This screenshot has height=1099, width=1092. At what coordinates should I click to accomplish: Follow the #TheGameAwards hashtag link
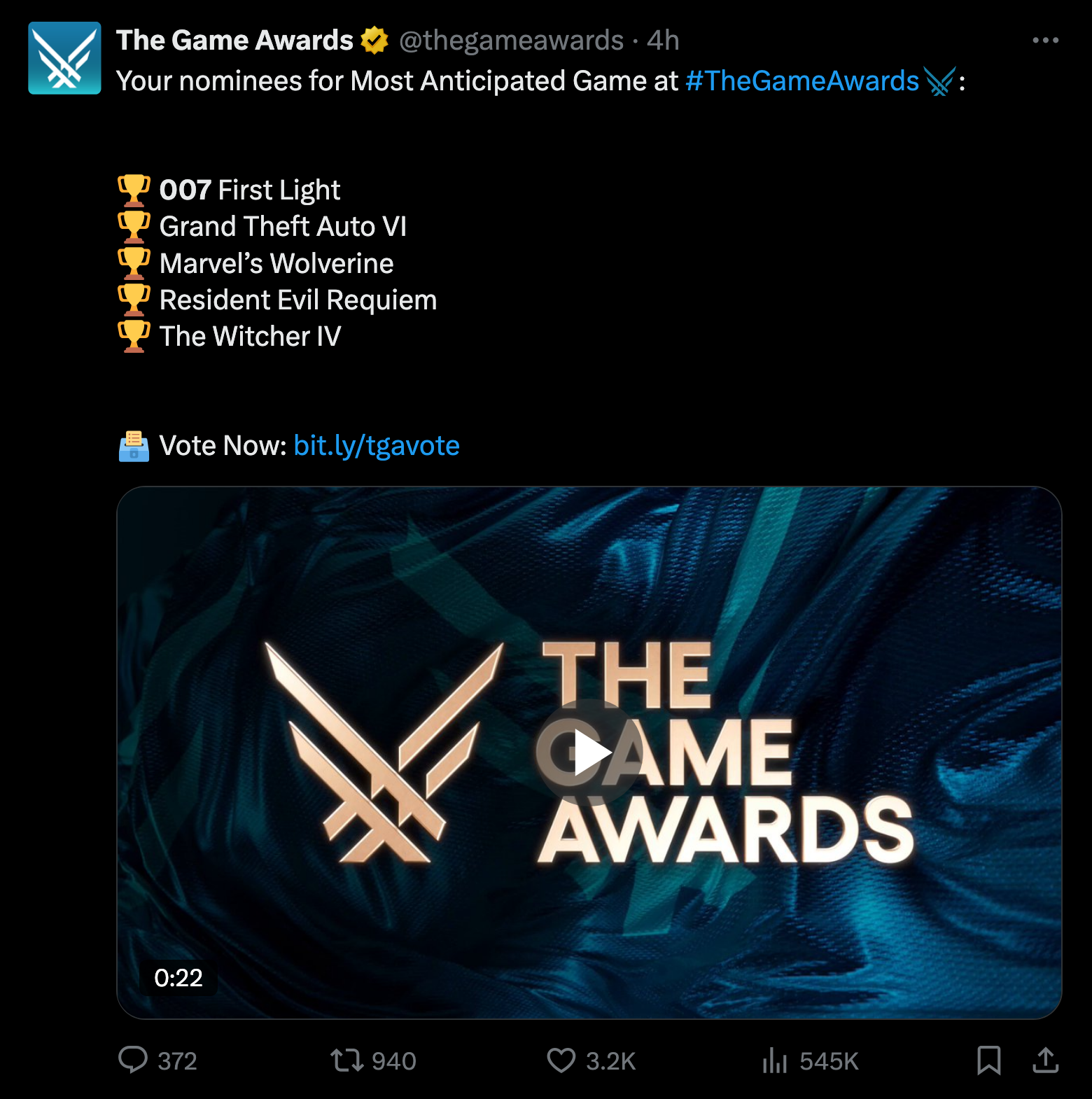[x=801, y=81]
